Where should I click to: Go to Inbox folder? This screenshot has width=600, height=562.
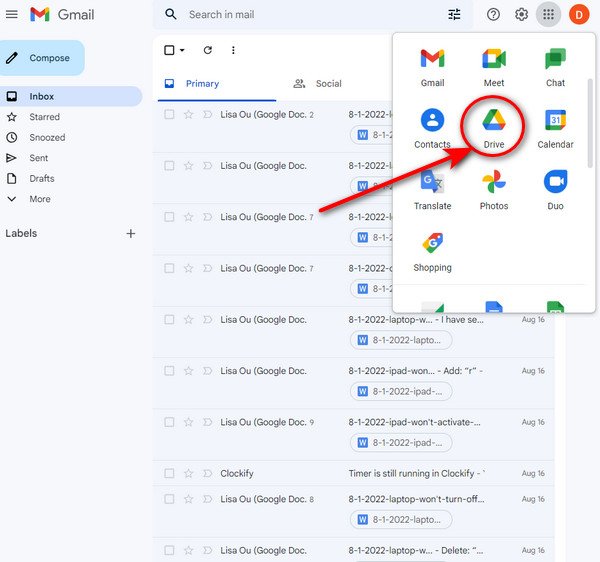(x=71, y=96)
